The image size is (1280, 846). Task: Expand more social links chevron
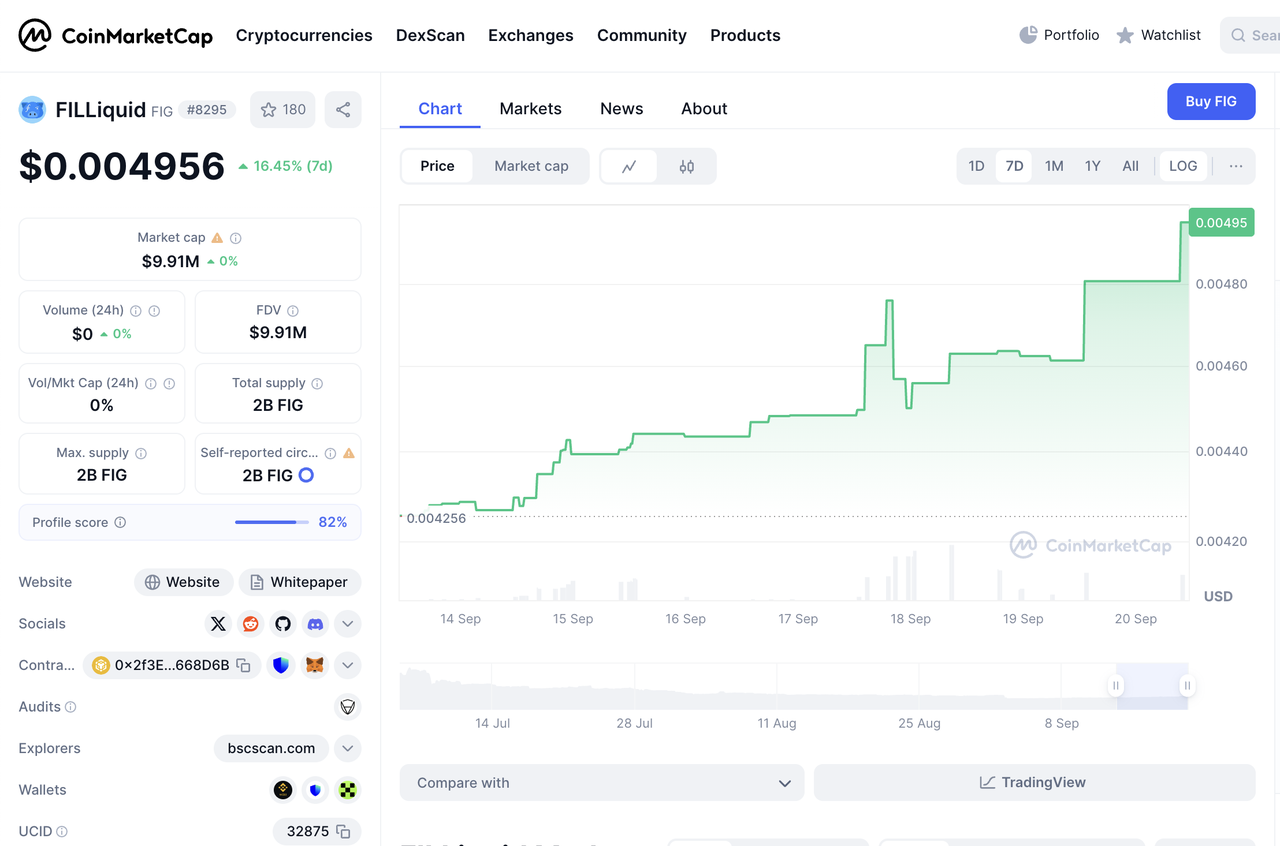tap(347, 624)
